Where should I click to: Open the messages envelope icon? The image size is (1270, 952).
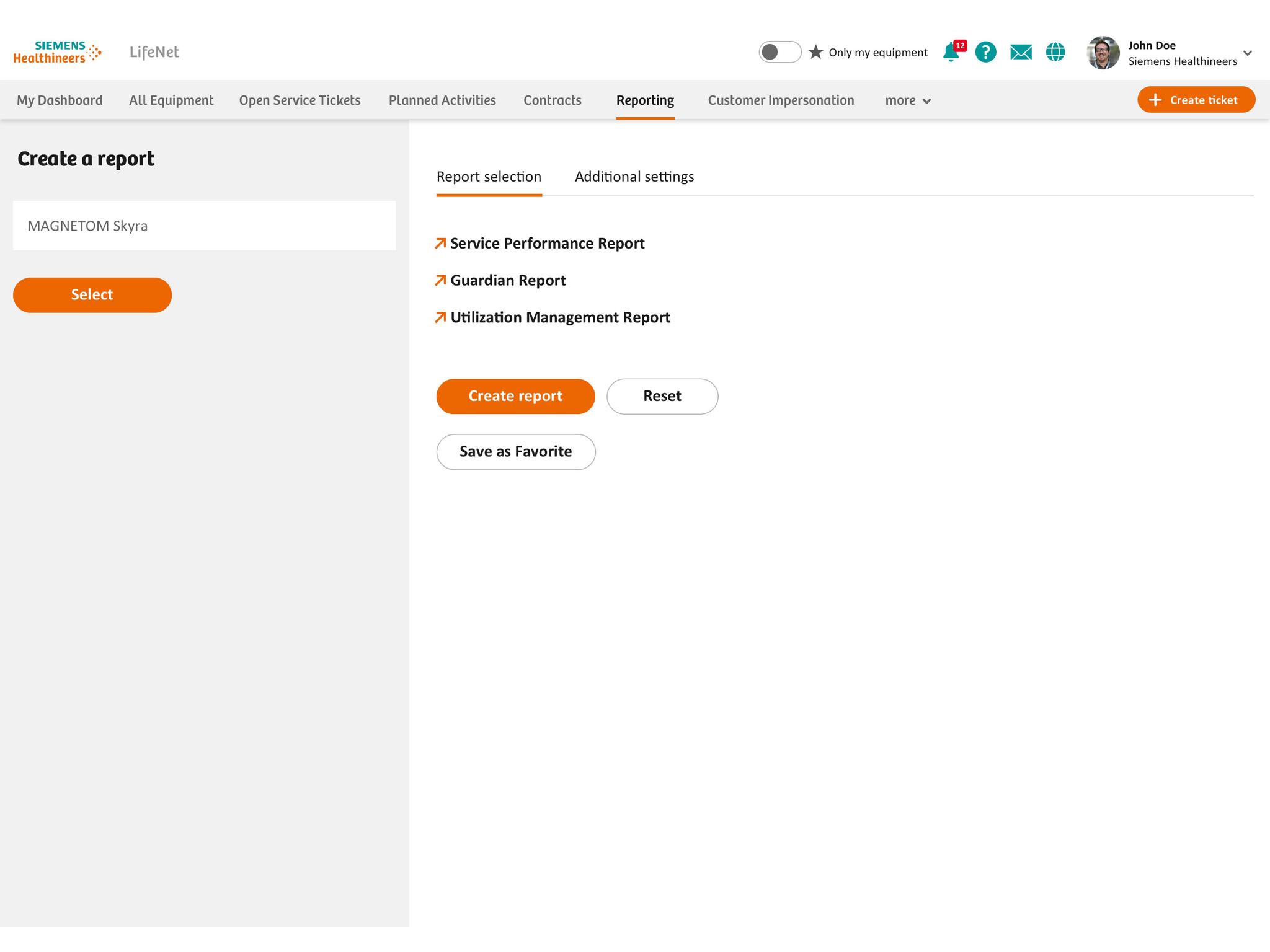1021,53
